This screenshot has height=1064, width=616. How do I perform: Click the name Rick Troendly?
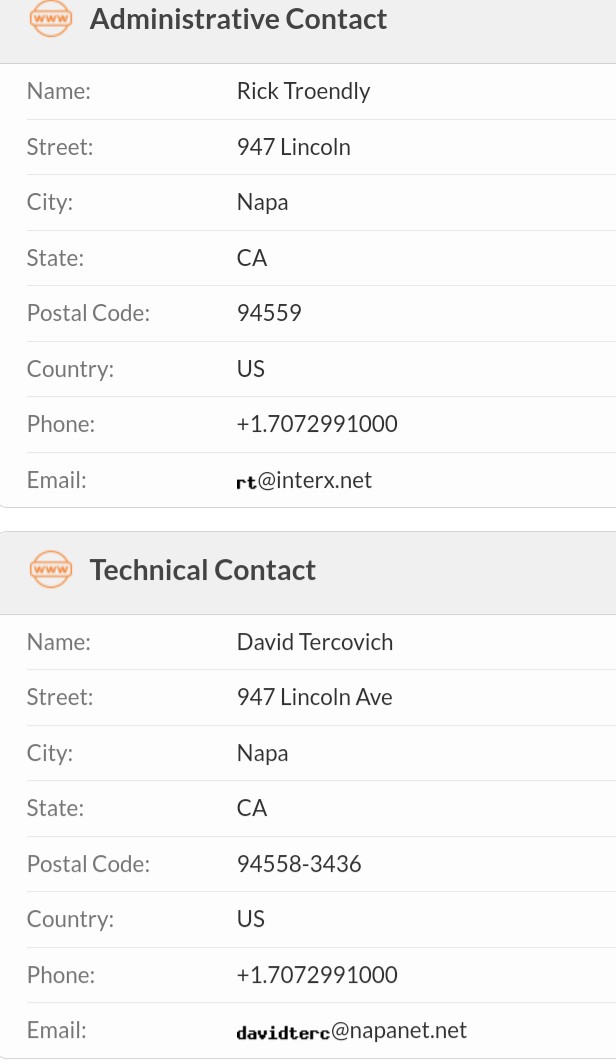tap(303, 91)
